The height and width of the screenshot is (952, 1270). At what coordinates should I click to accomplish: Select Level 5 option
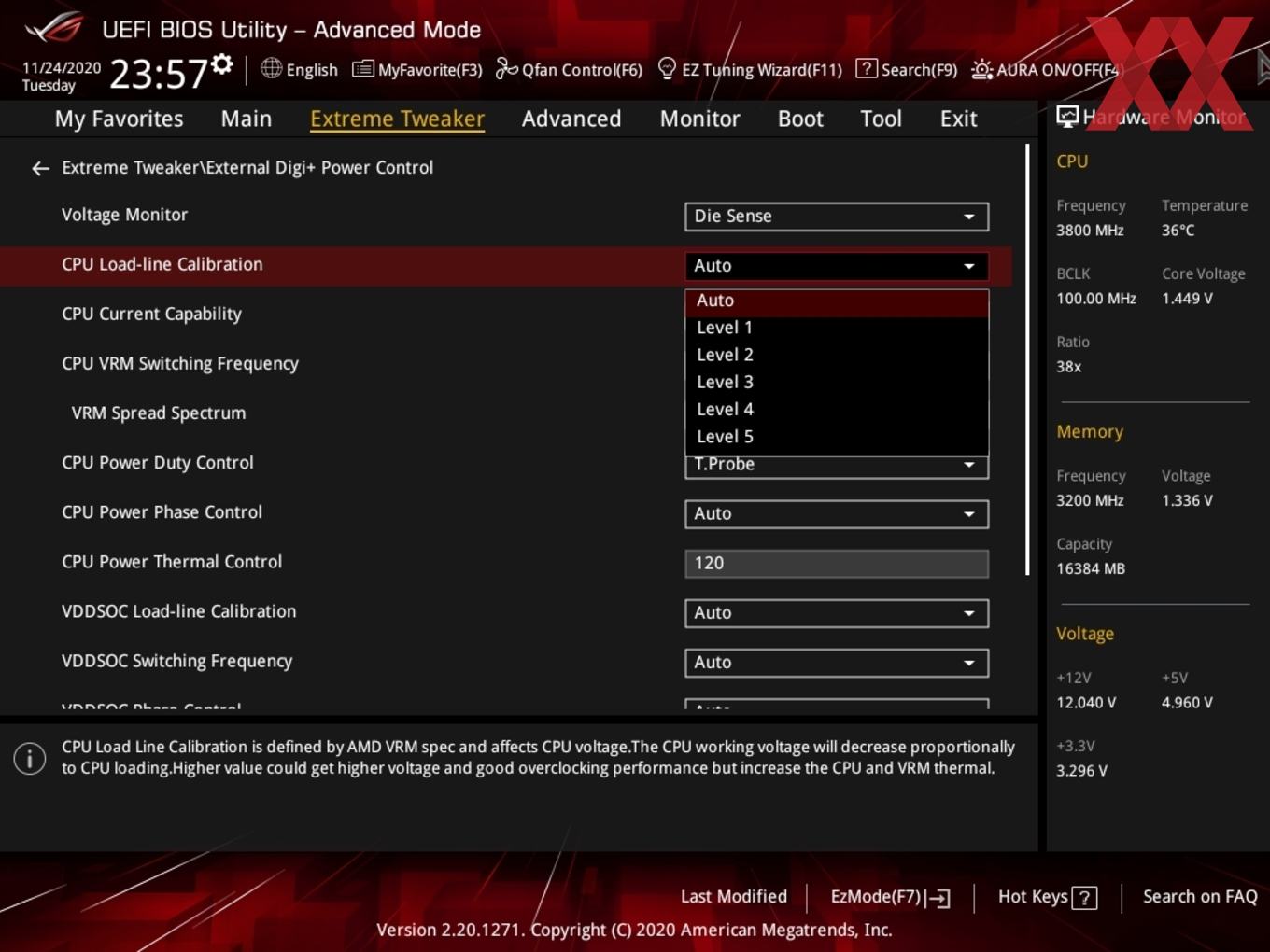[x=837, y=436]
